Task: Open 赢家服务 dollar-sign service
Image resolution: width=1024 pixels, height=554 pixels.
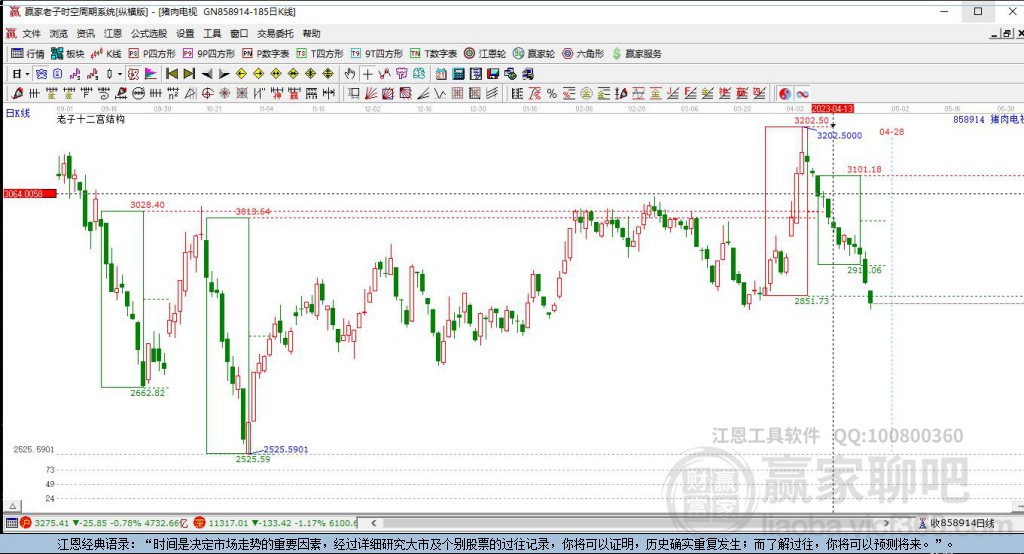Action: [x=637, y=54]
